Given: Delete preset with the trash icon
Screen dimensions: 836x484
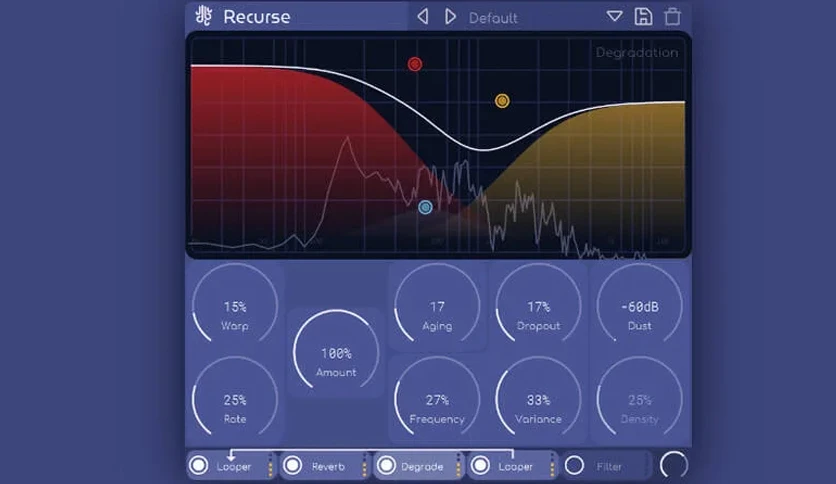Looking at the screenshot, I should click(x=672, y=17).
